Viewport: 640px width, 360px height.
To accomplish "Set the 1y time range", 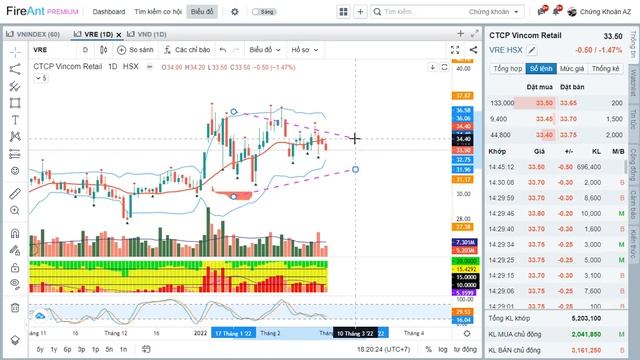I will (x=54, y=349).
